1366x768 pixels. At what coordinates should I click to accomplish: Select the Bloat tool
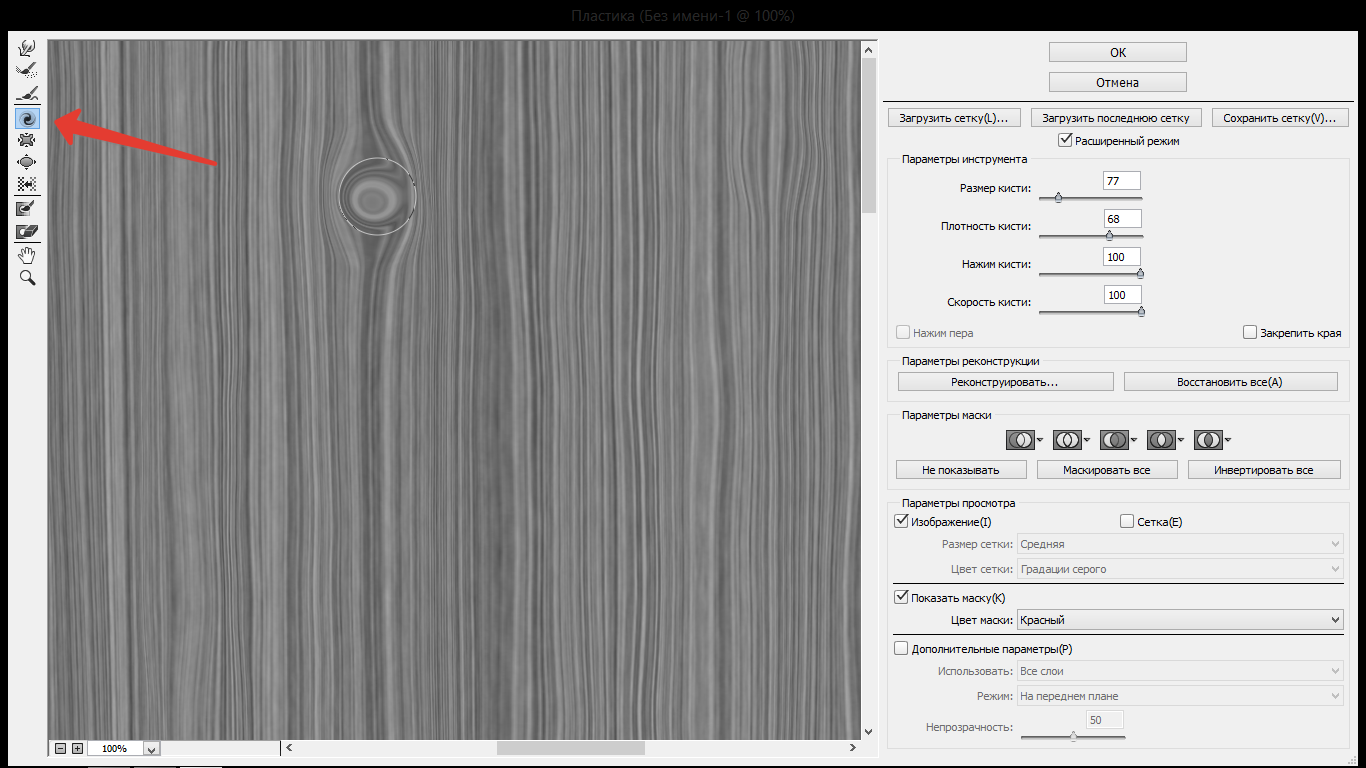(28, 162)
